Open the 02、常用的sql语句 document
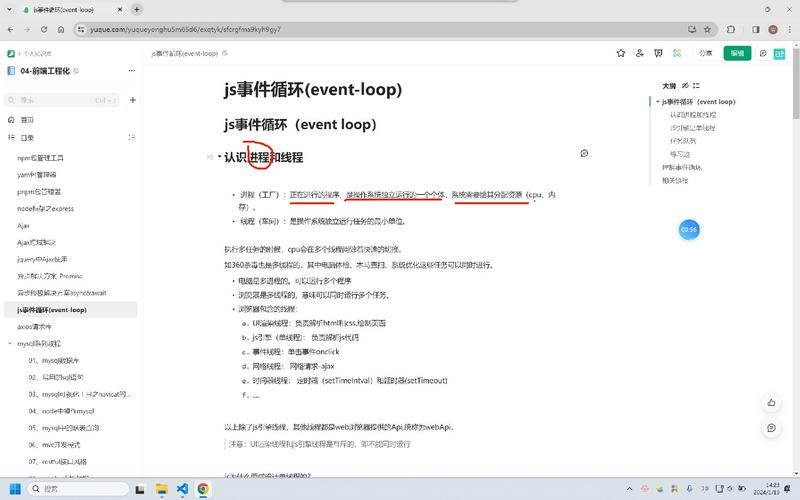This screenshot has width=800, height=500. [56, 377]
